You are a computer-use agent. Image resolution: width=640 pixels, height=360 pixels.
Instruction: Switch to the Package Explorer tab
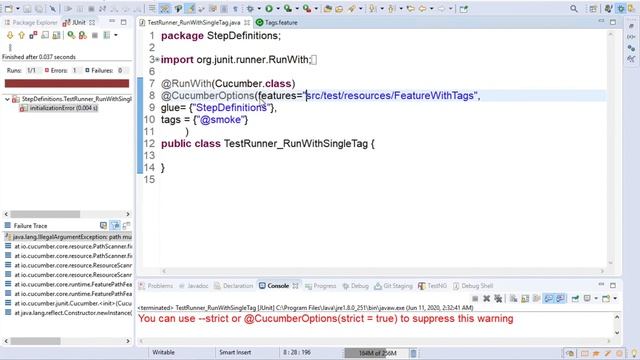coord(31,22)
